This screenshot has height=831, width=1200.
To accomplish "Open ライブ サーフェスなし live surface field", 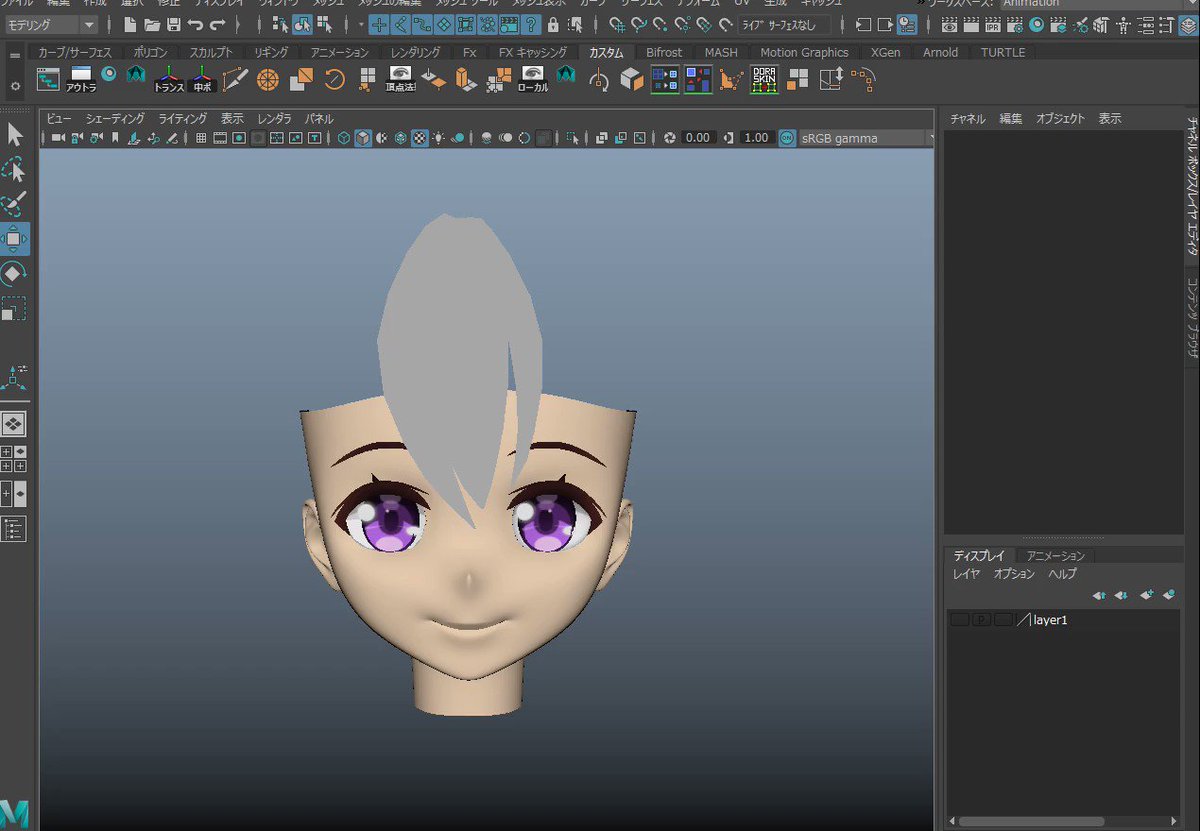I will pyautogui.click(x=784, y=24).
